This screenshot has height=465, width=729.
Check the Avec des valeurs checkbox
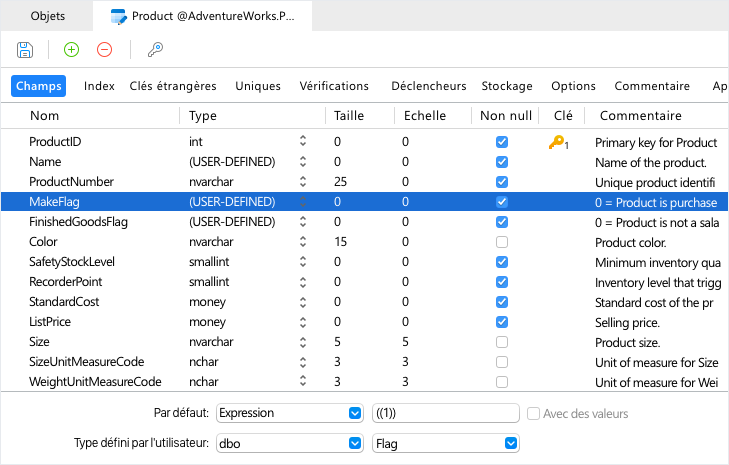click(533, 413)
